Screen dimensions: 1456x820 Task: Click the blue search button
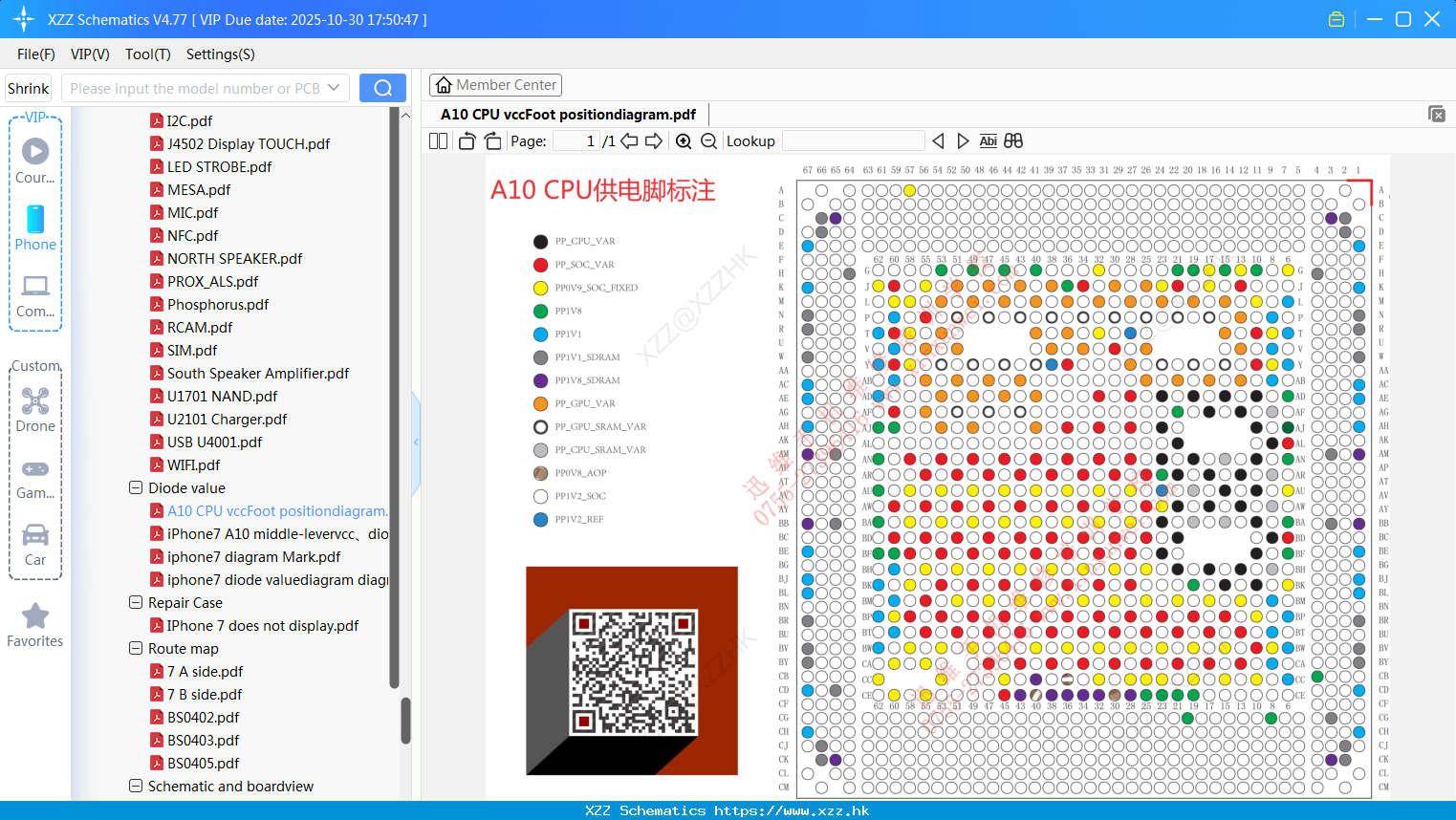coord(382,88)
